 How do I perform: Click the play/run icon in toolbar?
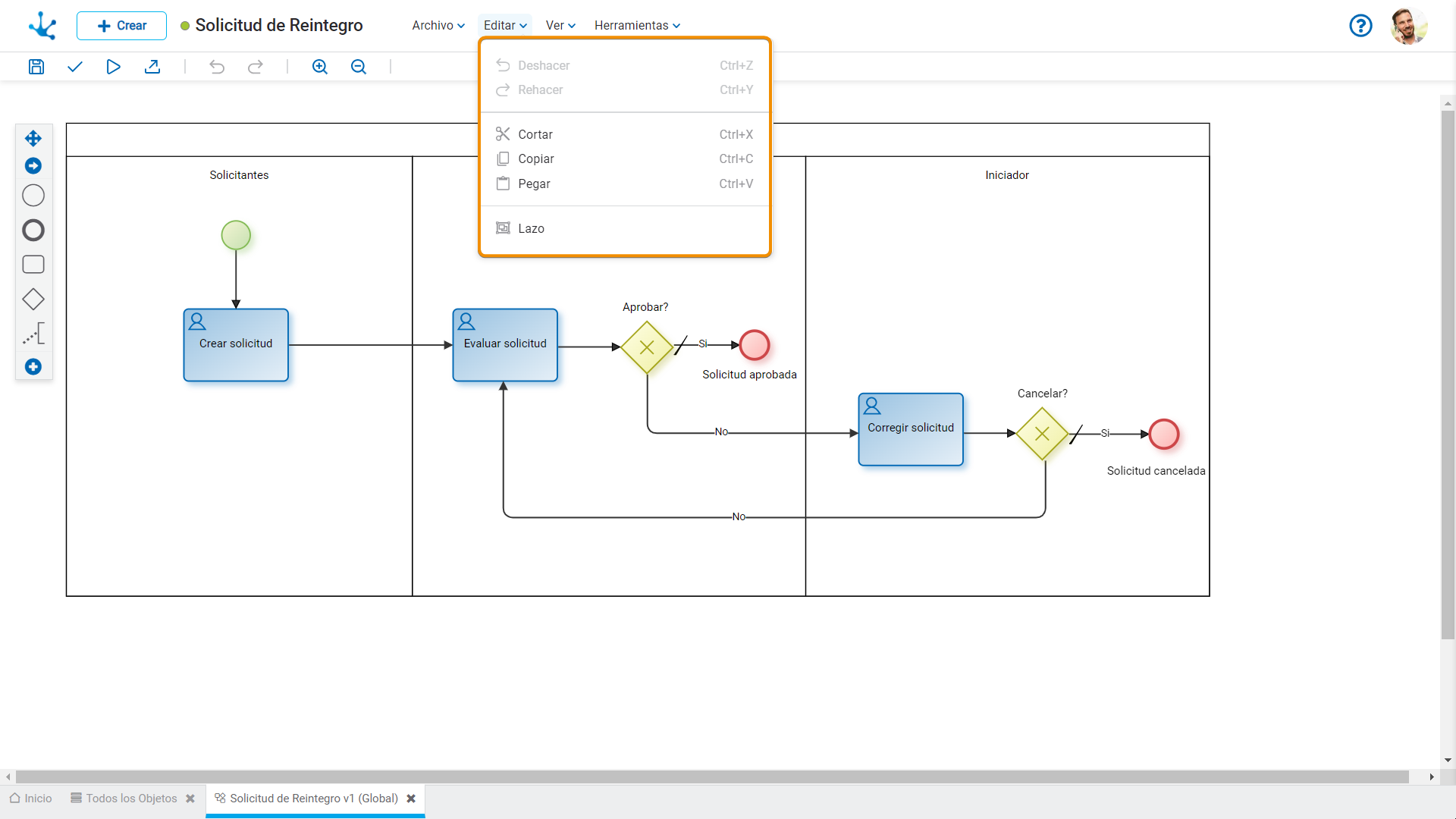point(113,67)
